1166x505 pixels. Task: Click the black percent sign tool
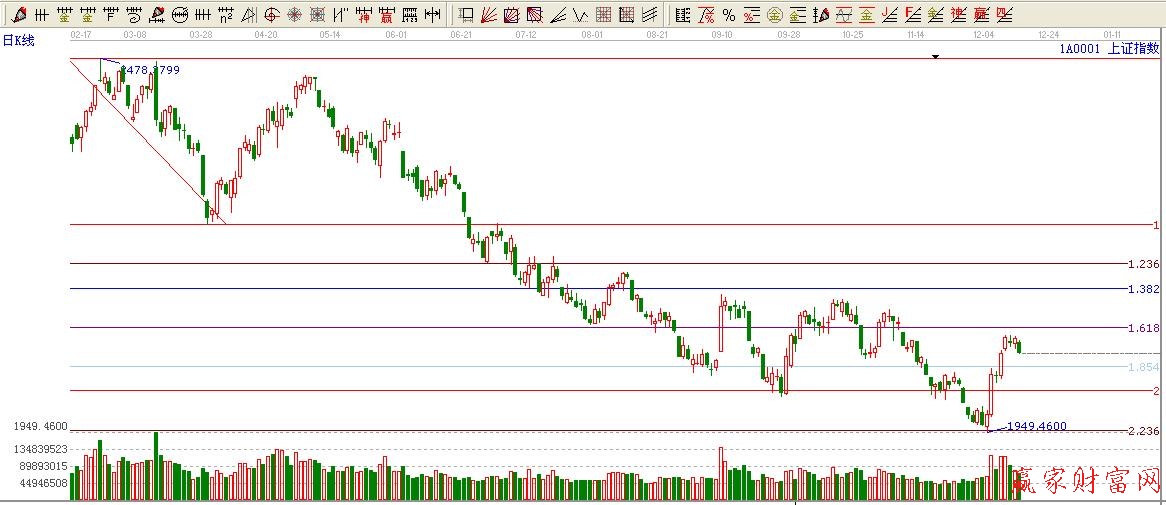(729, 15)
